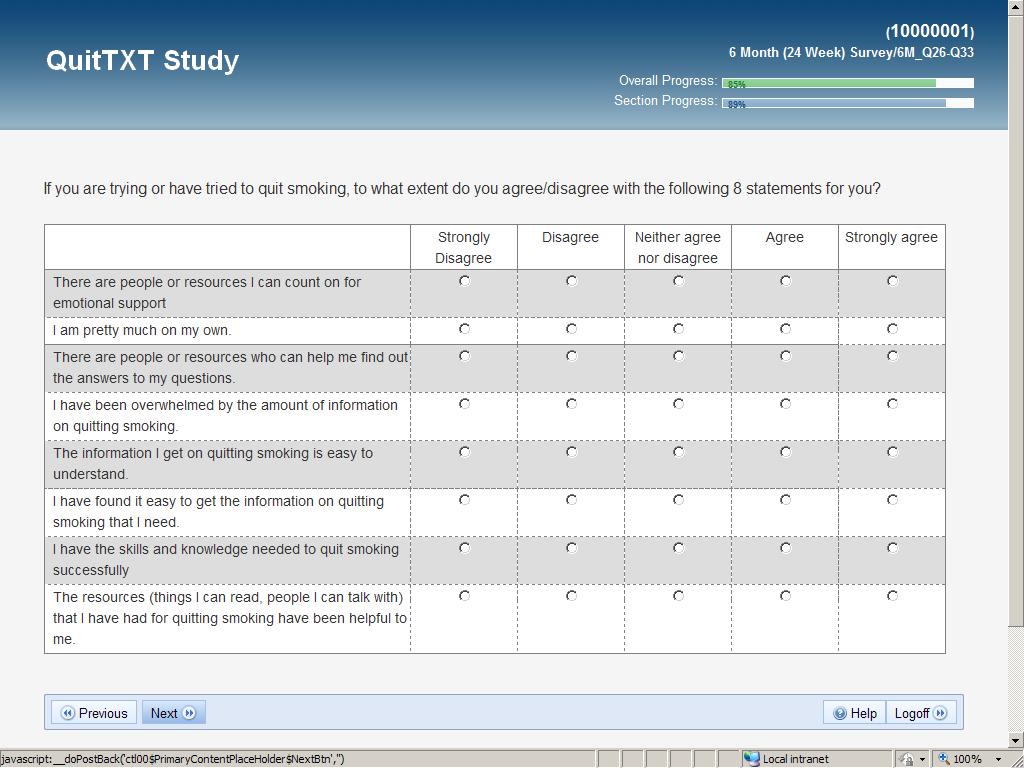Image resolution: width=1024 pixels, height=768 pixels.
Task: Choose Neither for 'pretty much on my own'
Action: click(x=679, y=328)
